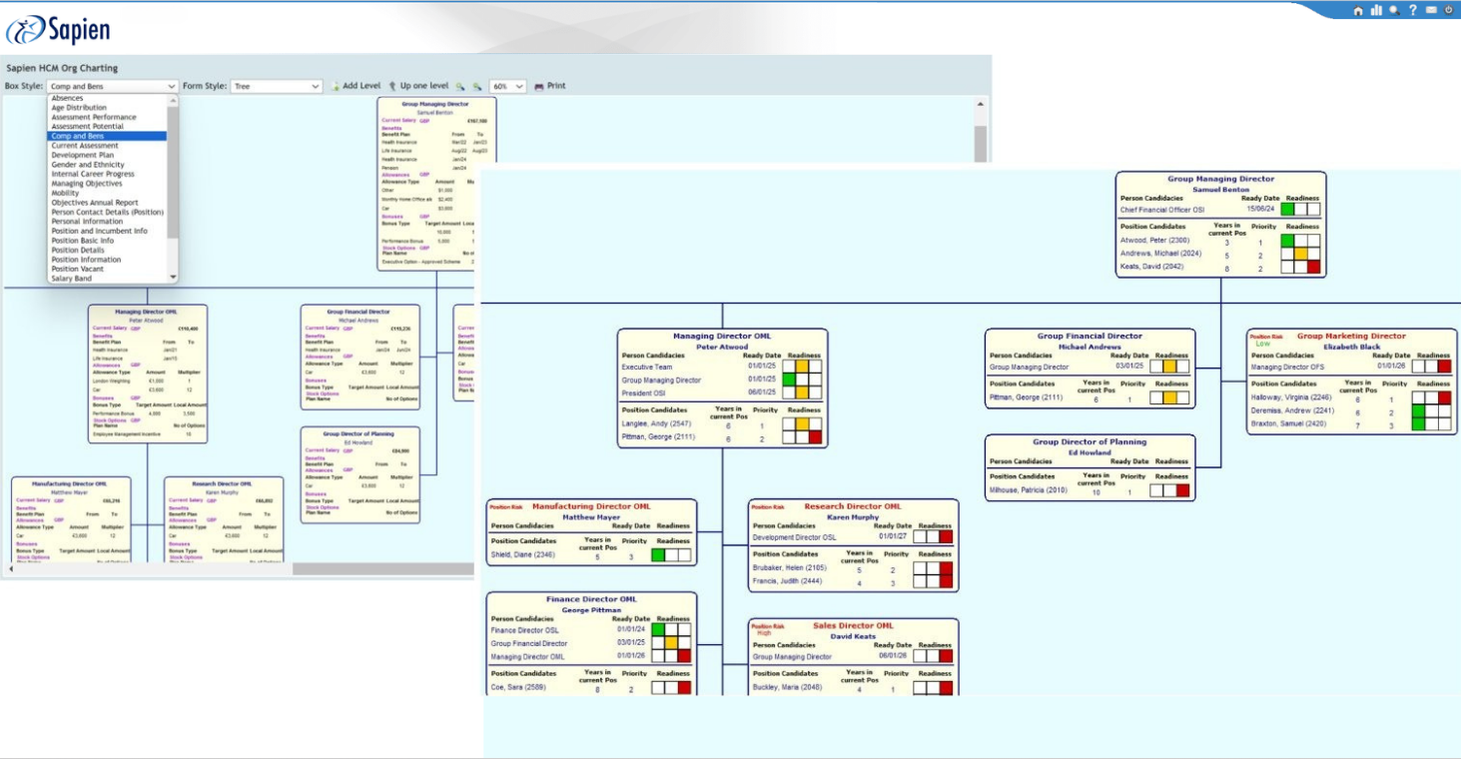Click the Add Level button
The height and width of the screenshot is (759, 1461).
[x=355, y=86]
